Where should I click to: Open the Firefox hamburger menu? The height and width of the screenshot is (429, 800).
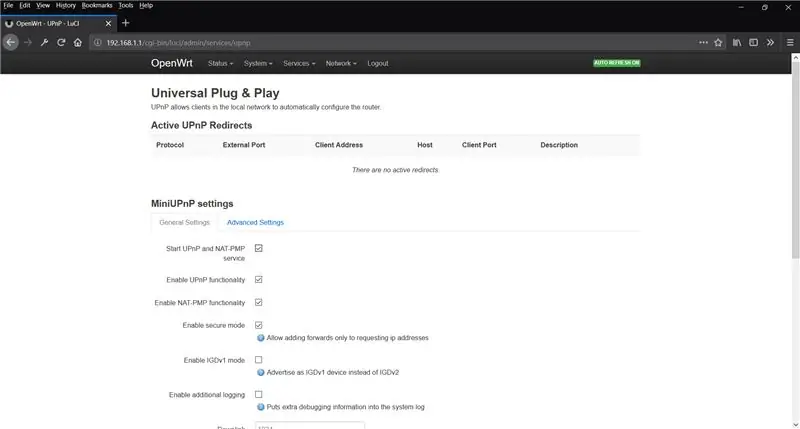790,42
